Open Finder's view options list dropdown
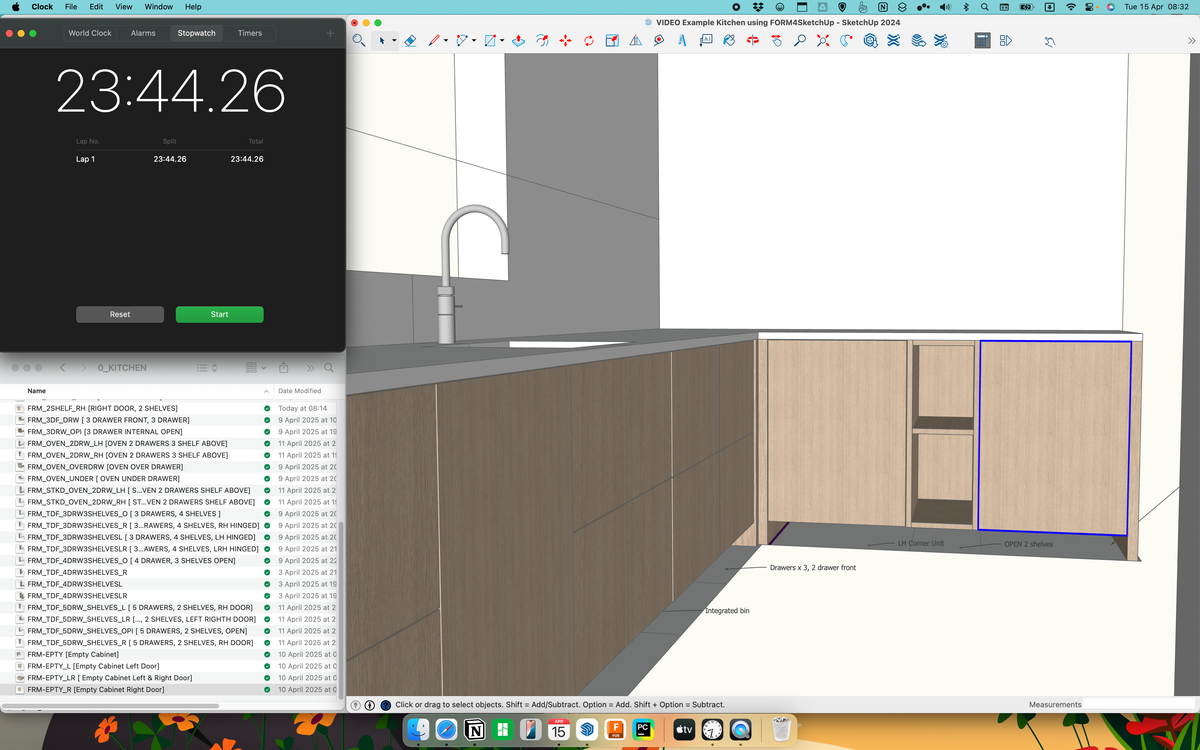The width and height of the screenshot is (1200, 750). [x=205, y=368]
